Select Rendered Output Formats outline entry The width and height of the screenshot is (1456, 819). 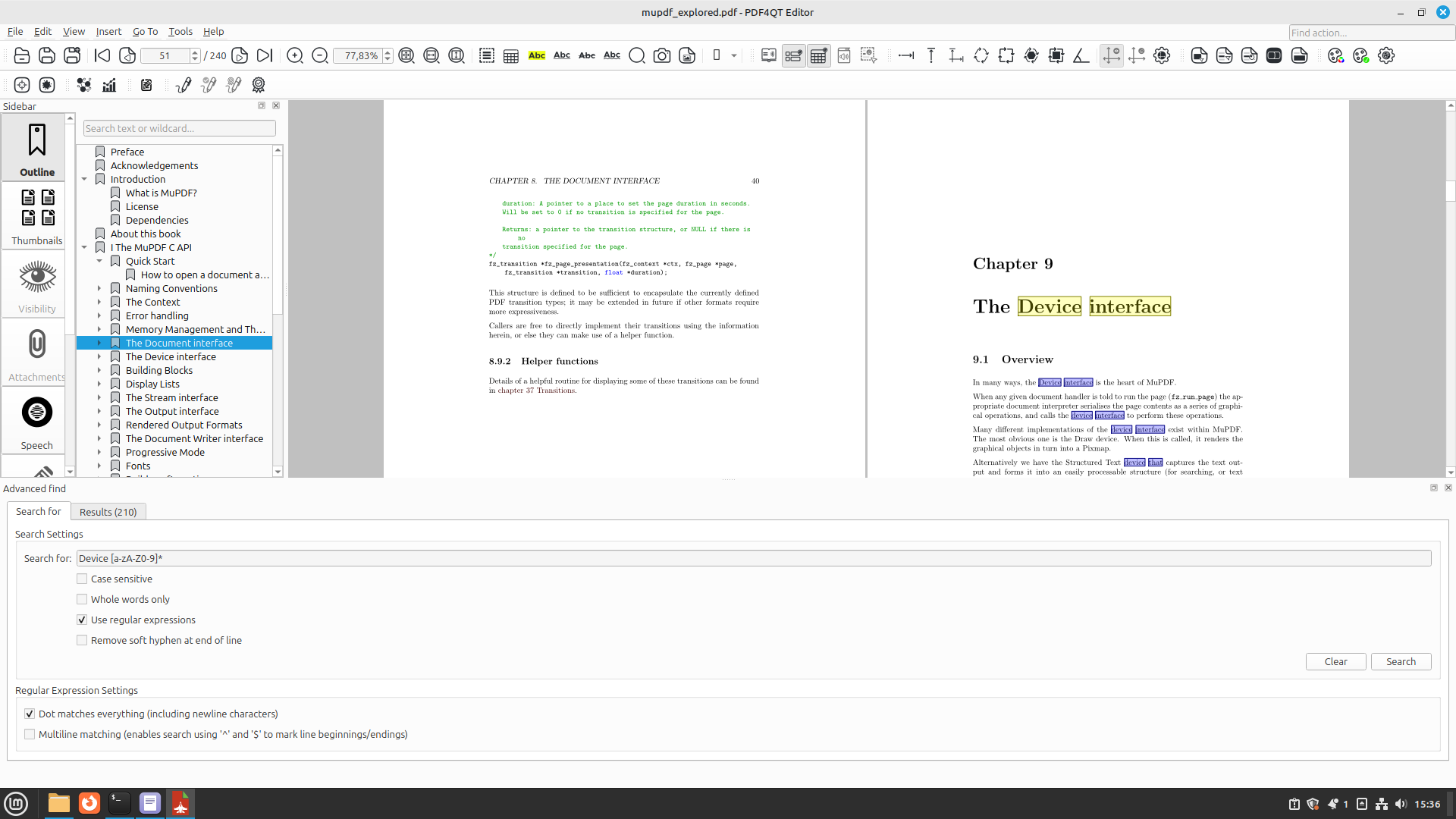pos(184,425)
